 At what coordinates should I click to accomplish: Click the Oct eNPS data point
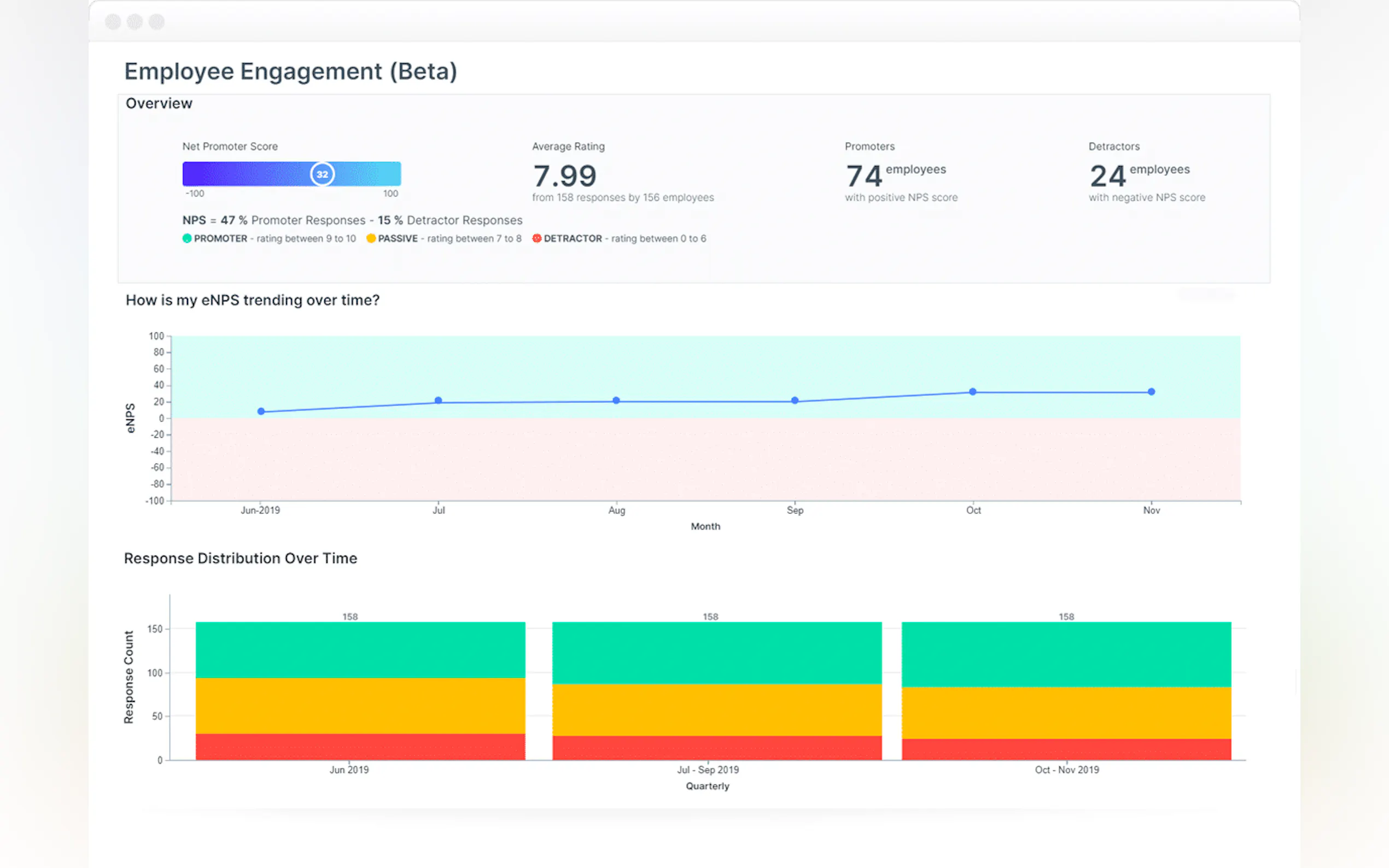(972, 391)
